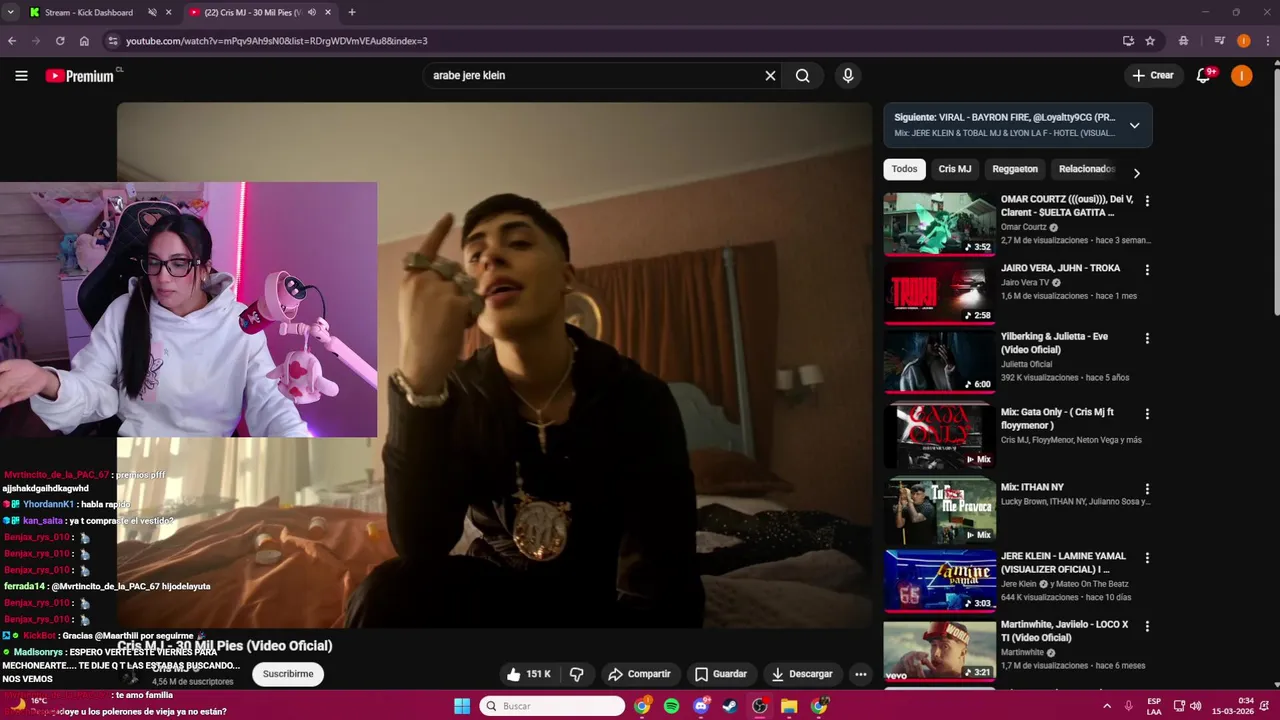Go to the browser home page
This screenshot has height=720, width=1280.
pos(84,41)
